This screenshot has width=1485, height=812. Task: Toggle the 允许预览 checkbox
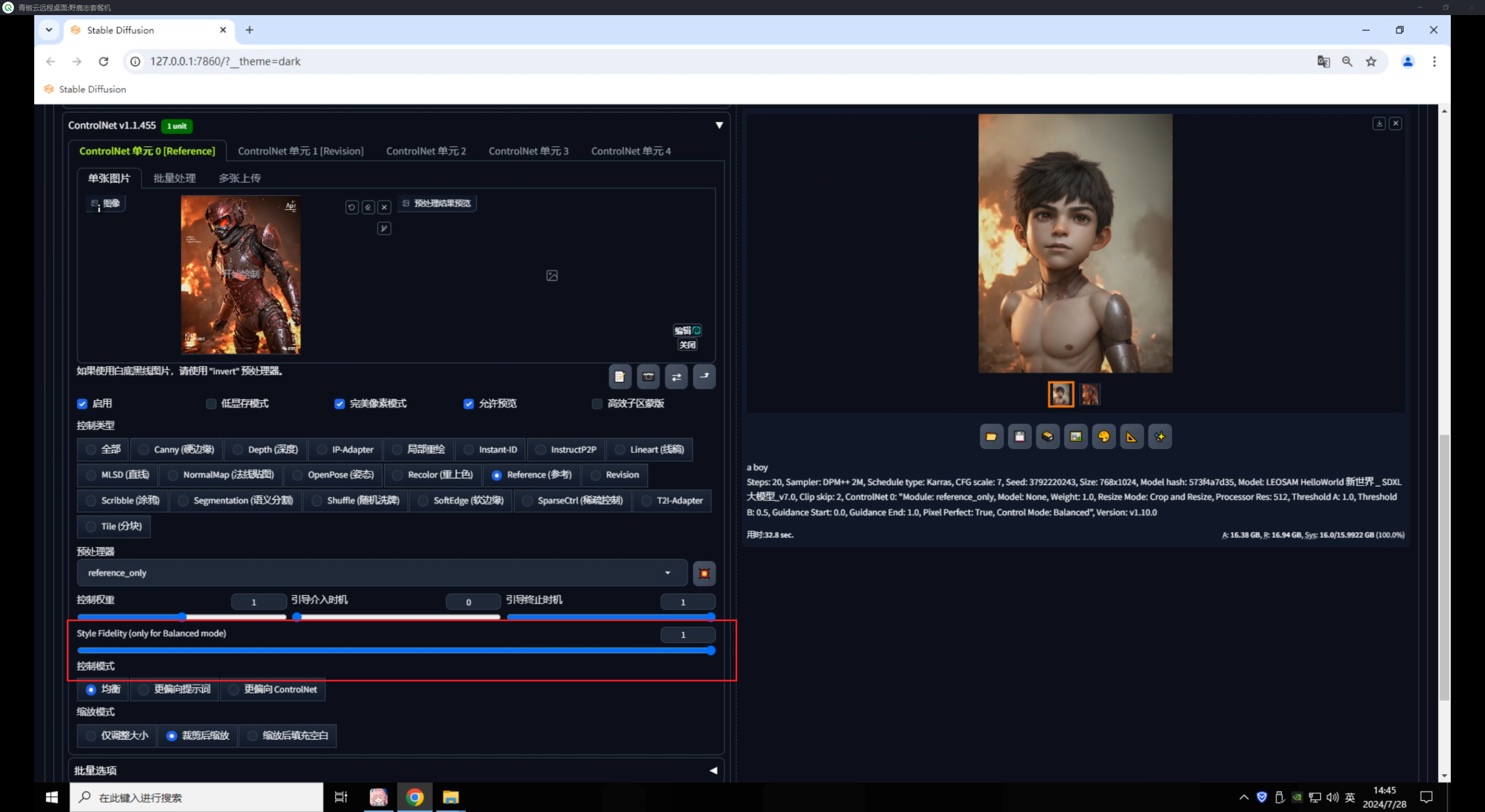click(x=469, y=404)
